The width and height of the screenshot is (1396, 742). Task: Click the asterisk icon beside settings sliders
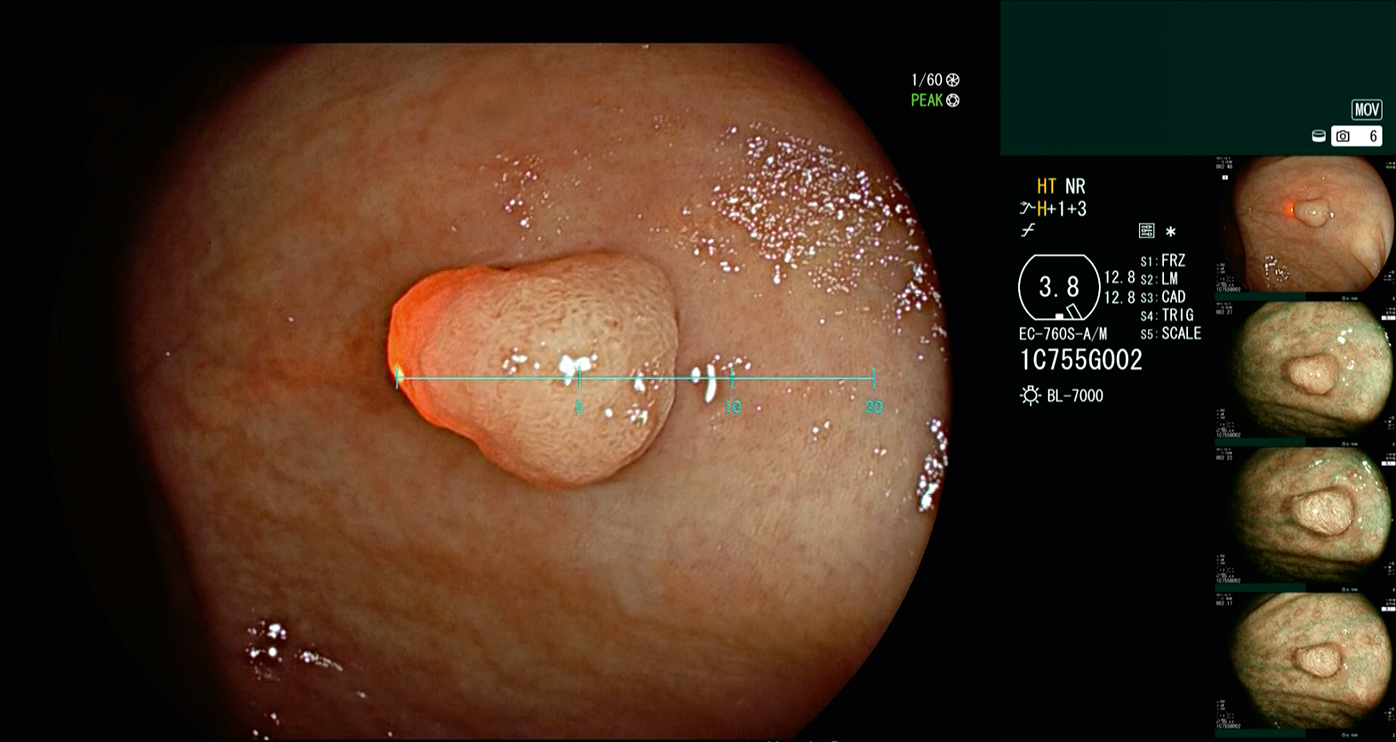pyautogui.click(x=1171, y=231)
